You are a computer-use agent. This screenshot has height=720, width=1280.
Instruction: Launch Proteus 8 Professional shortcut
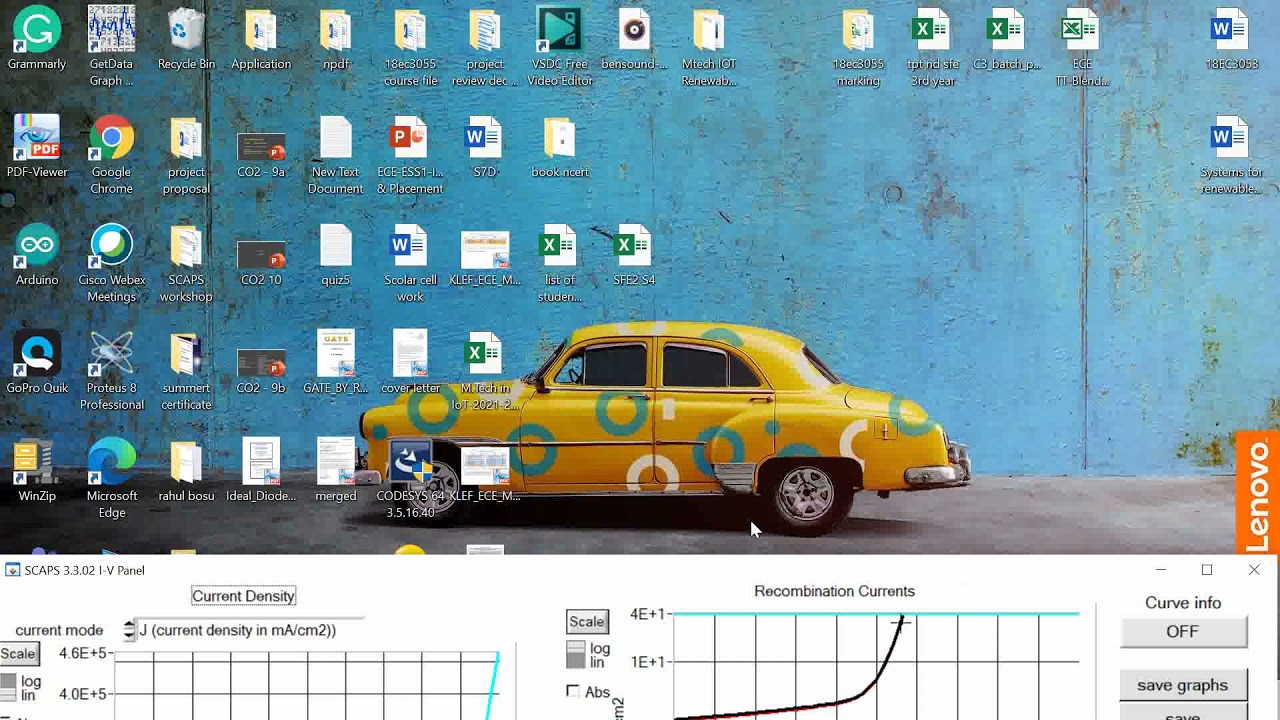point(111,371)
